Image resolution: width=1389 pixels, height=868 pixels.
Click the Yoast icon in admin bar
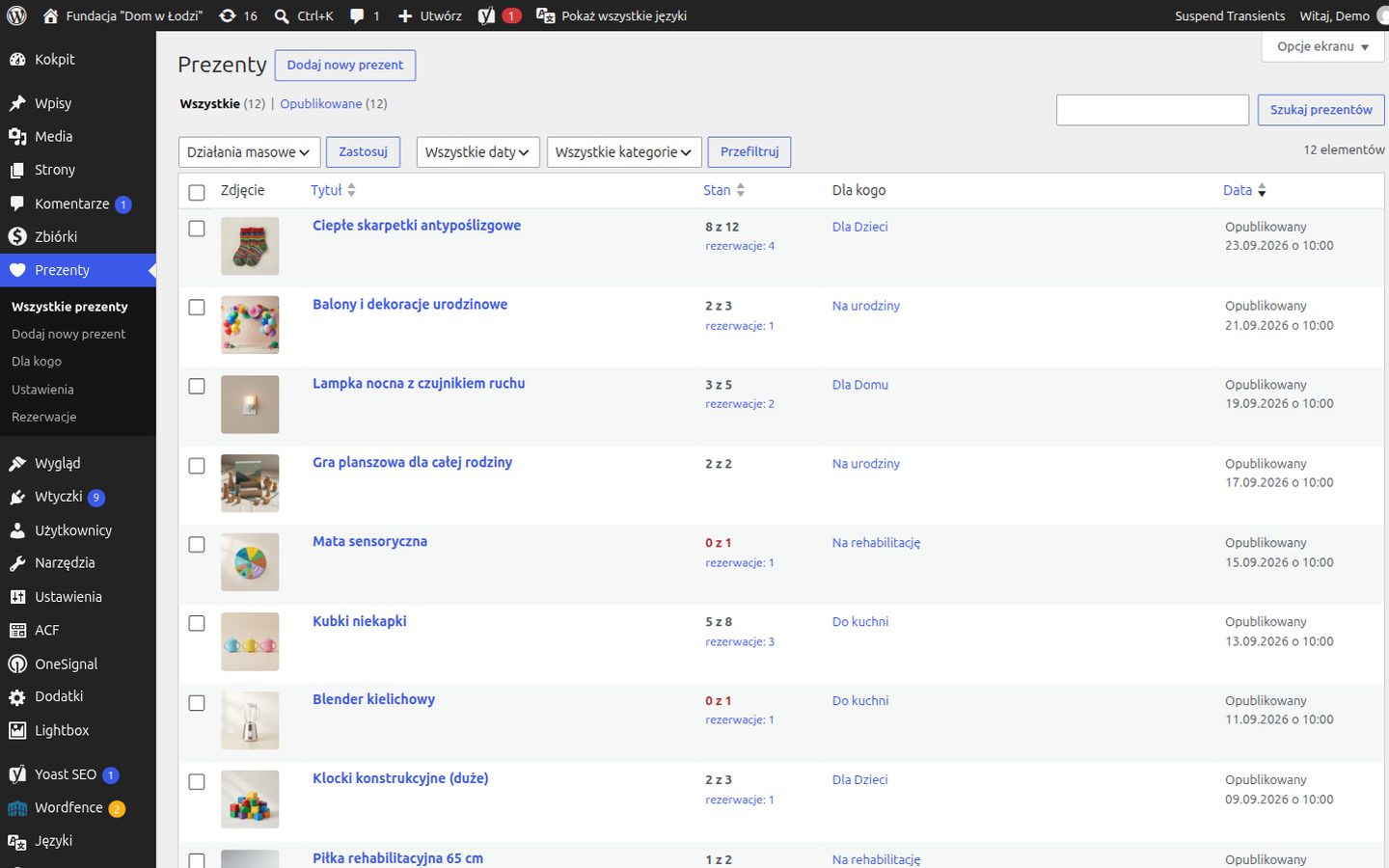click(x=487, y=15)
